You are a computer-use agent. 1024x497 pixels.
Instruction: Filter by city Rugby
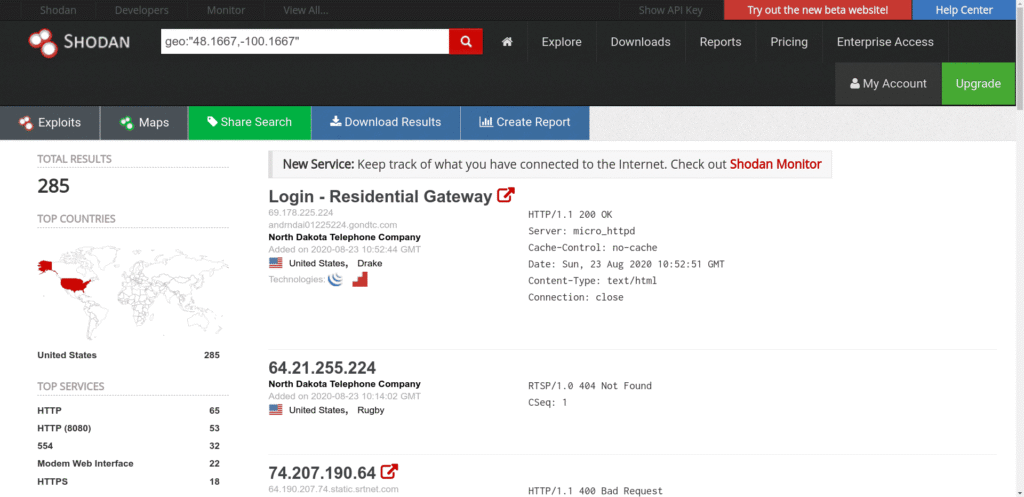(371, 410)
